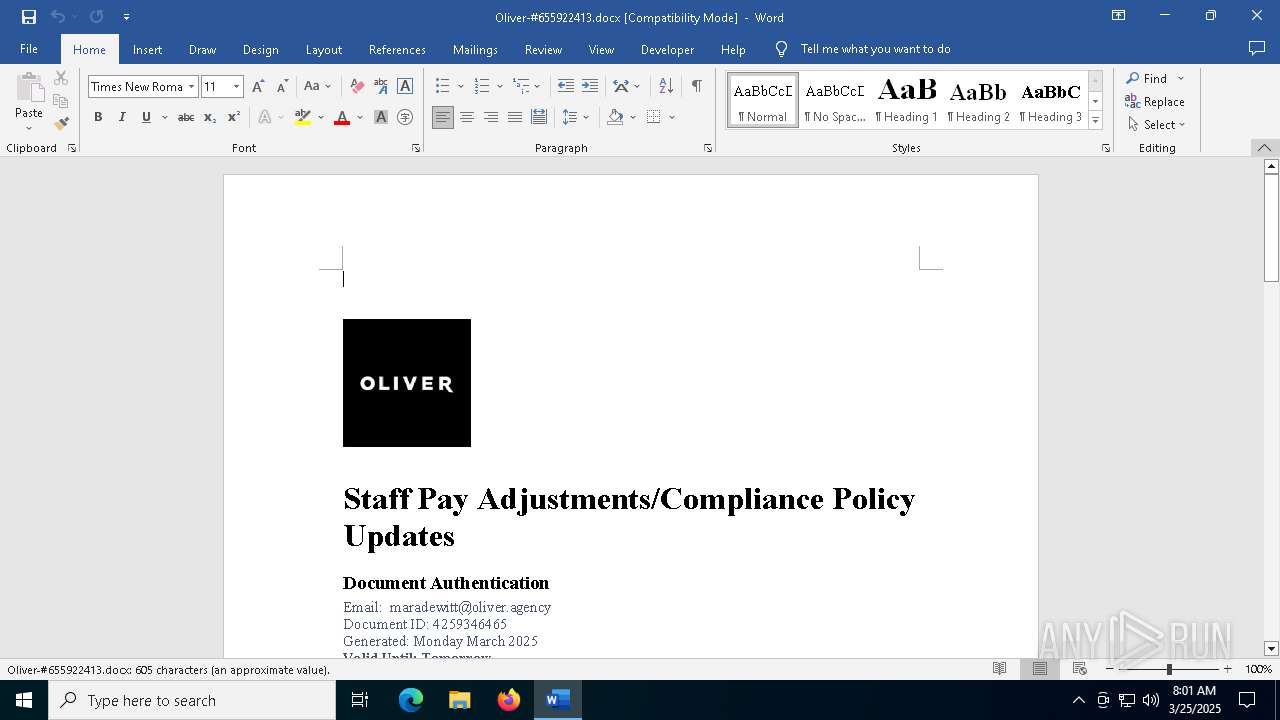Toggle Show/Hide paragraph marks
The width and height of the screenshot is (1280, 720).
click(x=696, y=87)
